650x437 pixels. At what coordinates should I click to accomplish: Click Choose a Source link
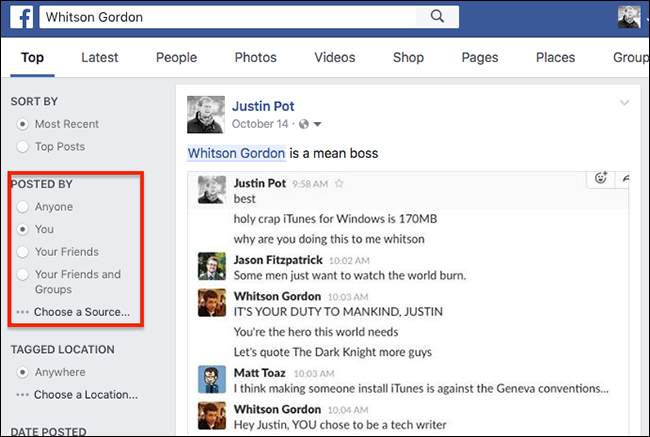(82, 312)
